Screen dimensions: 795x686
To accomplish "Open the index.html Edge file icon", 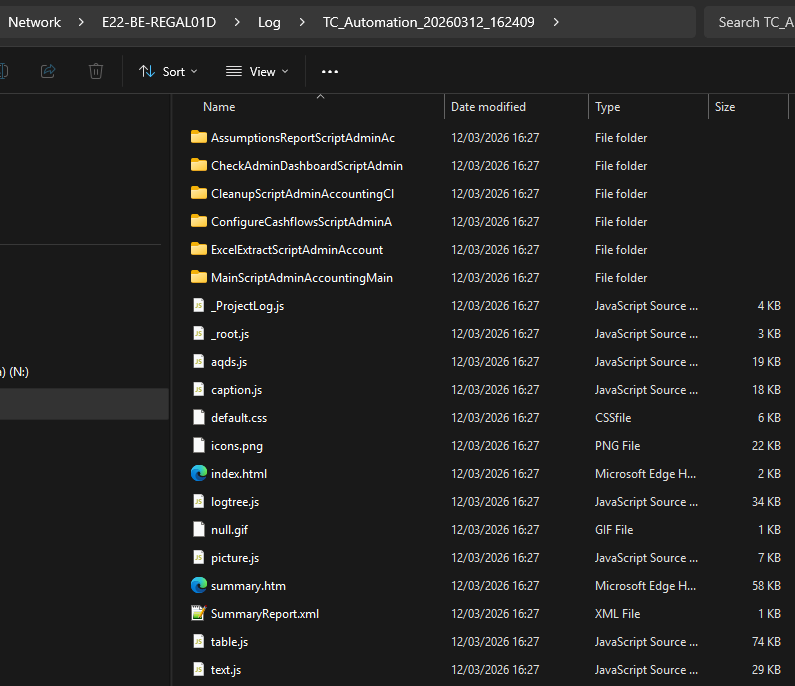I will click(x=199, y=474).
